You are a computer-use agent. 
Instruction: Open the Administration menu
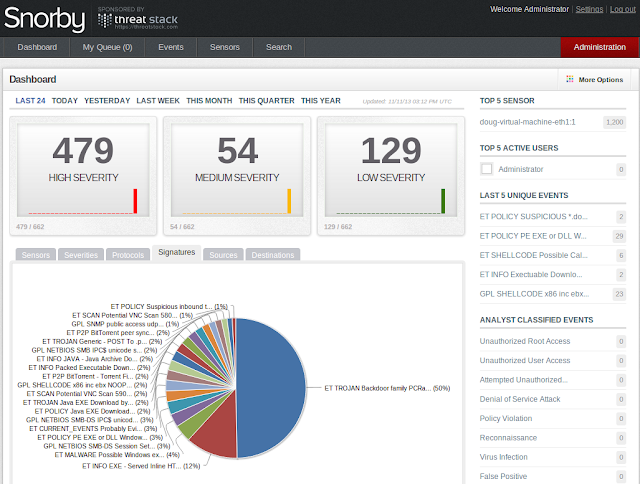point(599,47)
